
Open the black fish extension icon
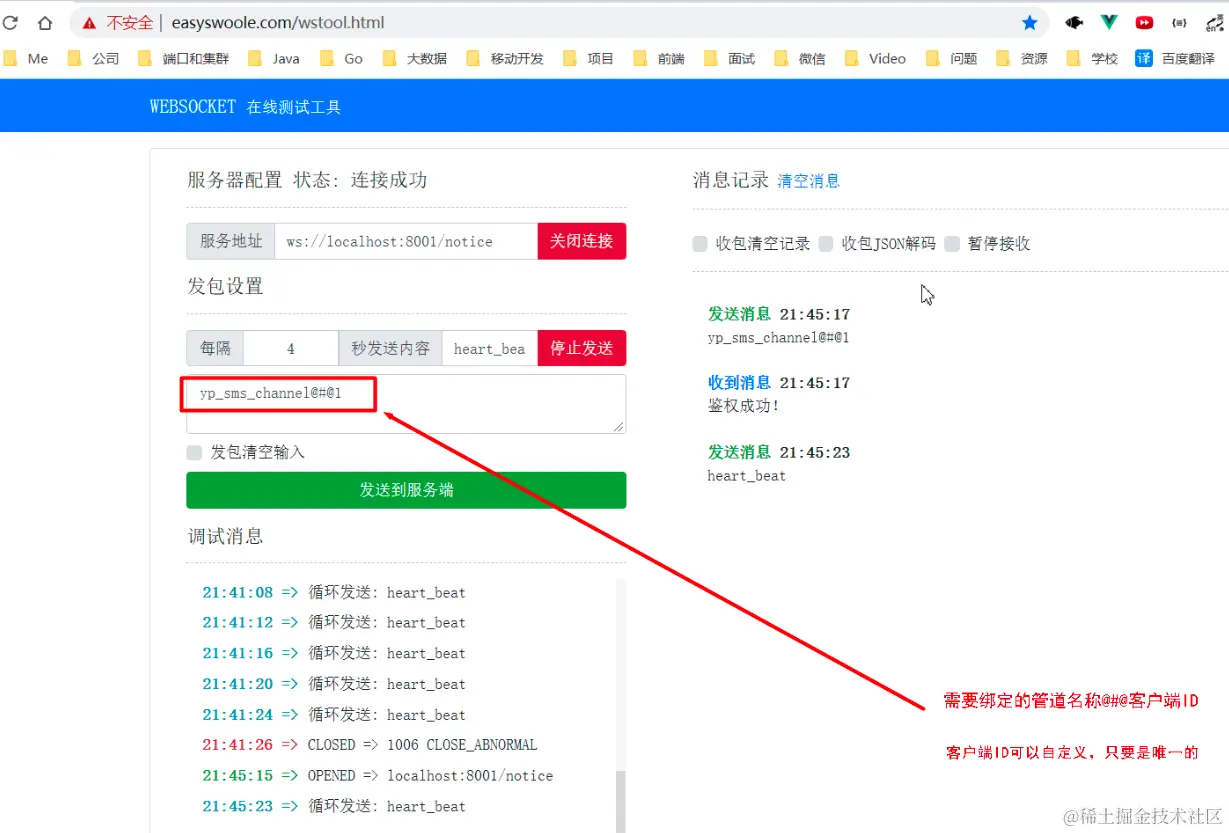pos(1074,22)
